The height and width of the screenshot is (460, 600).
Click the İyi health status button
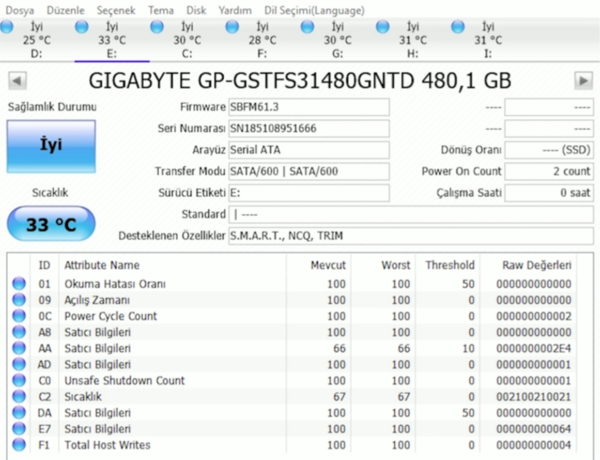pos(51,146)
